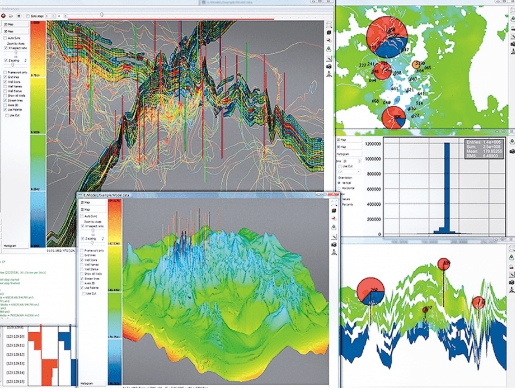The width and height of the screenshot is (515, 390).
Task: Enable Framework only in the Example Model window
Action: coord(82,250)
